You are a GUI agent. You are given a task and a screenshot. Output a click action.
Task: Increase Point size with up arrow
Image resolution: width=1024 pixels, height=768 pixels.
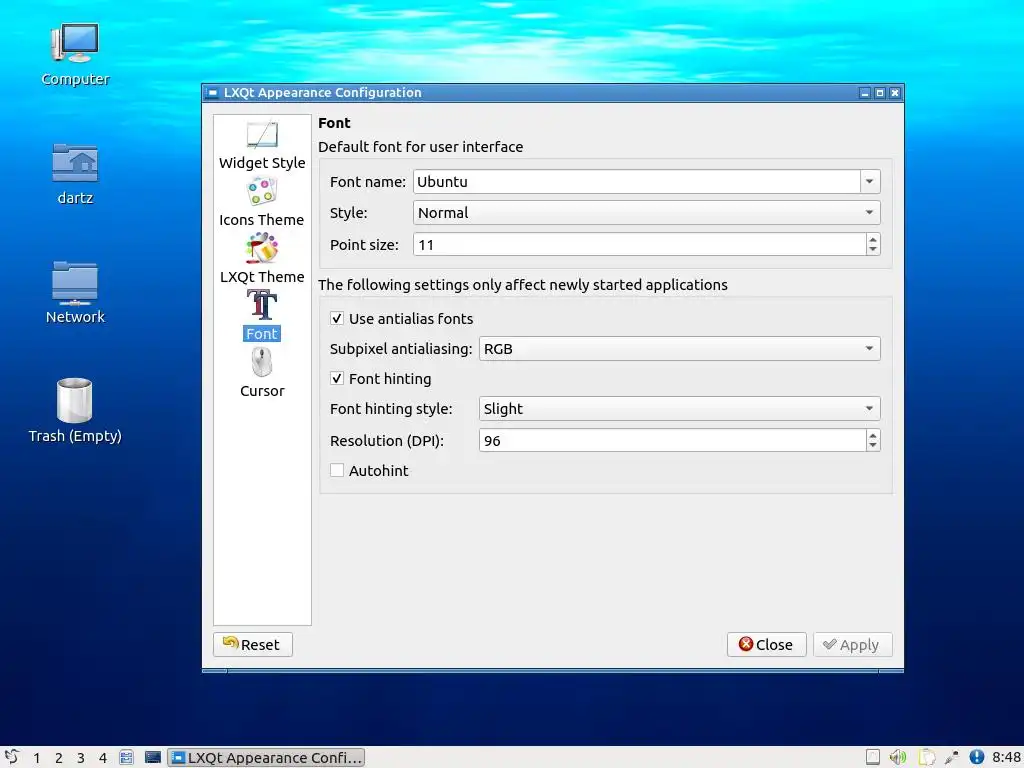tap(873, 240)
